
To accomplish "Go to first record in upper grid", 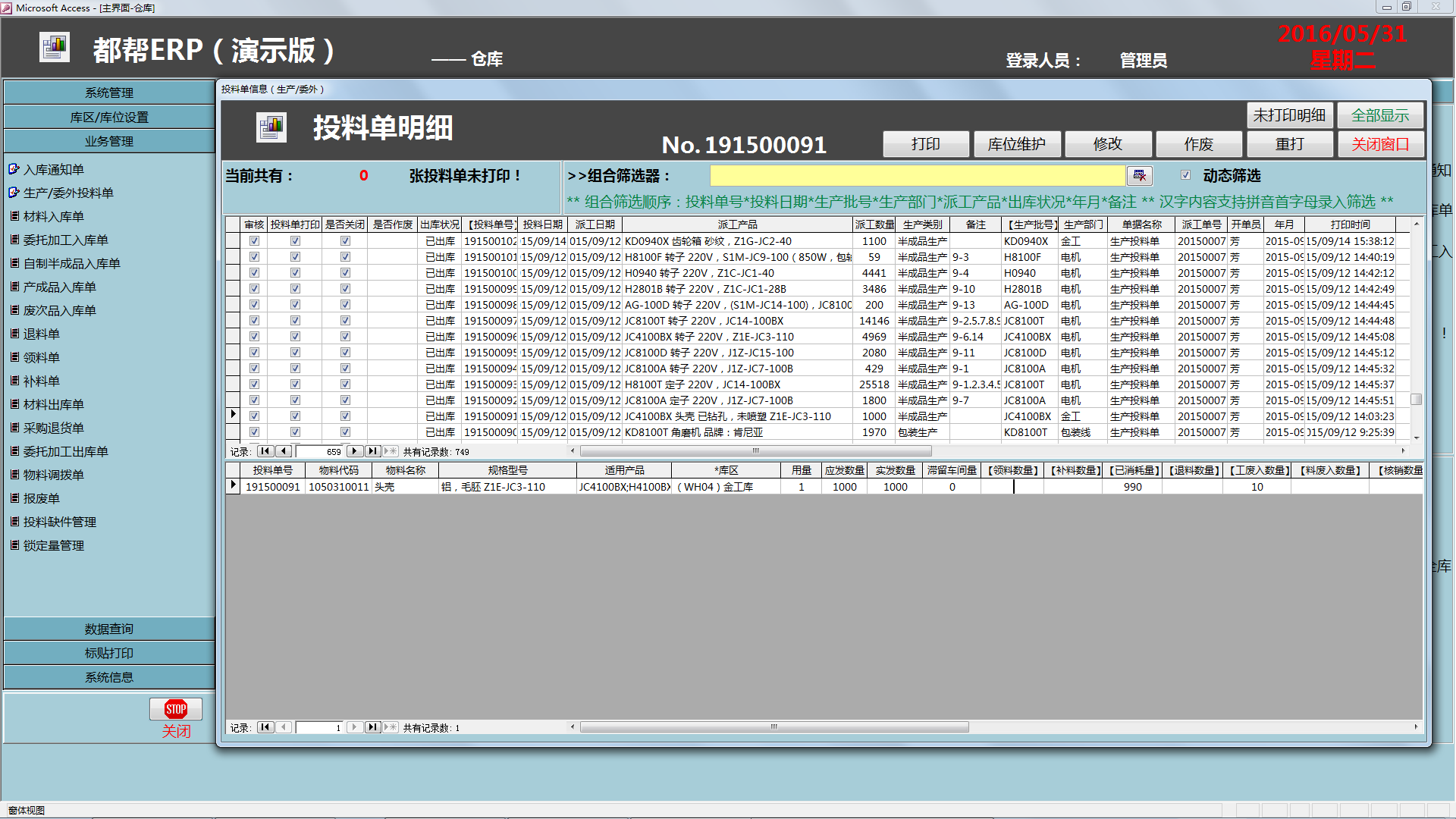I will click(x=265, y=451).
